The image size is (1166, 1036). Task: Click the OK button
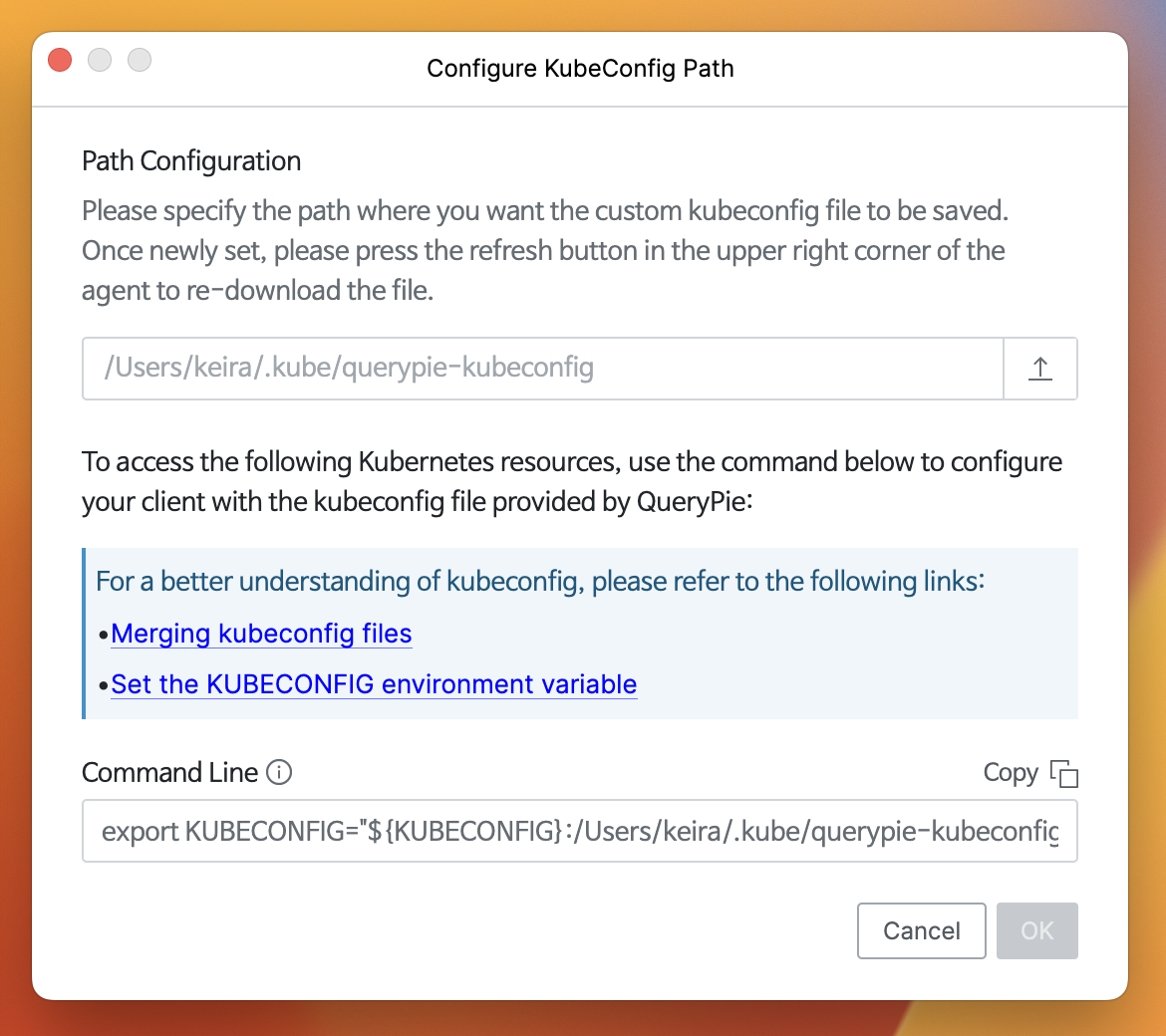click(1036, 930)
